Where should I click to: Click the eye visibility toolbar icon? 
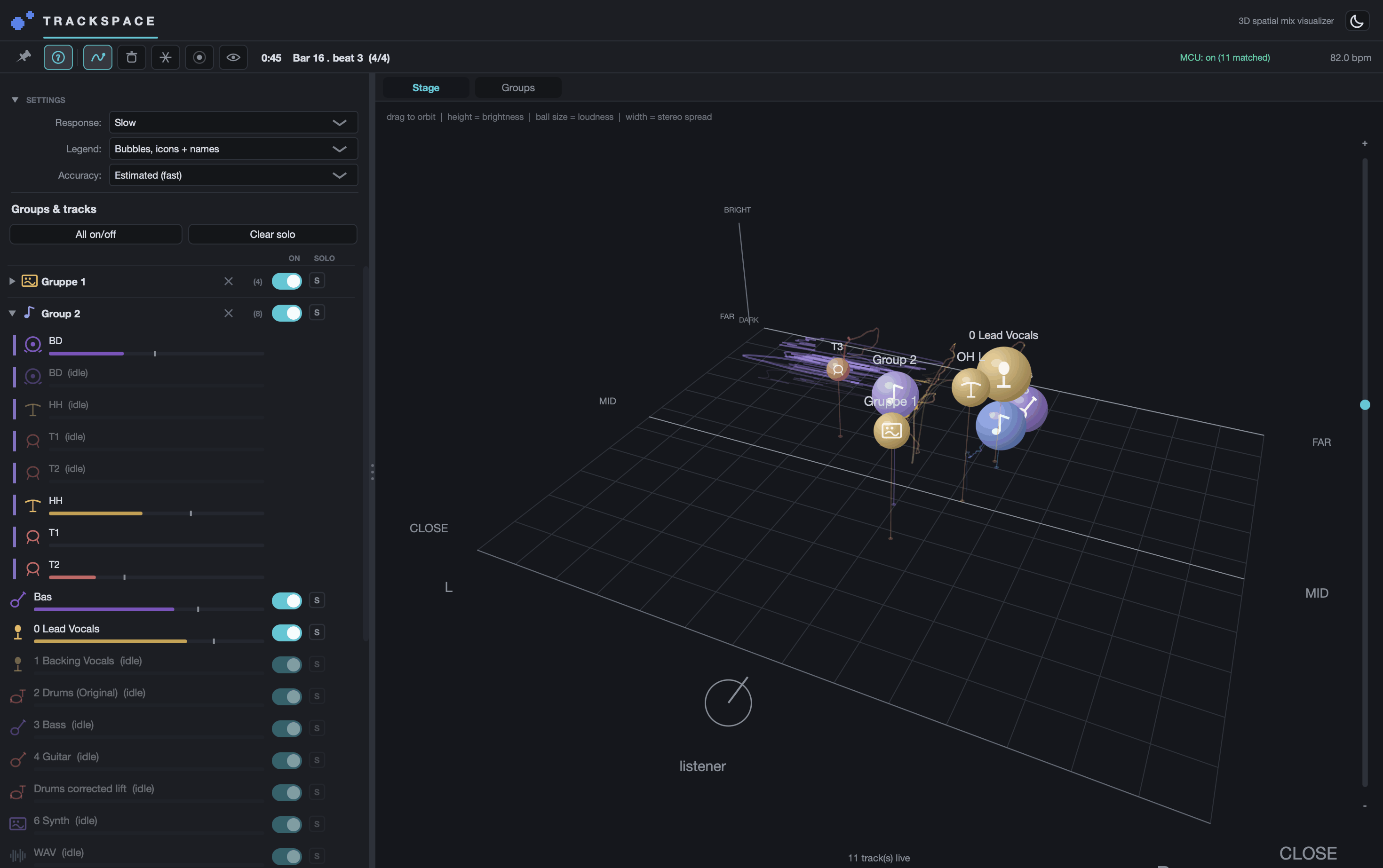[x=233, y=57]
